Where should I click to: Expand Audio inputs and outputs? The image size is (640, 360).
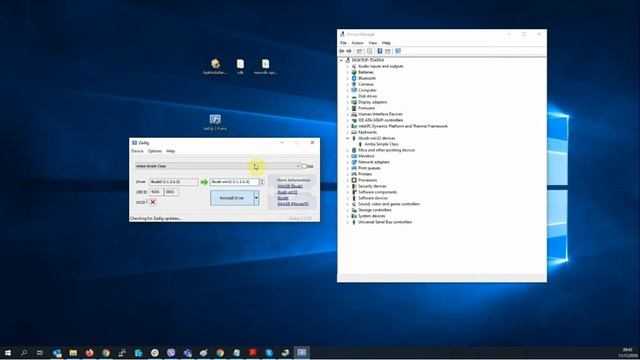point(348,66)
